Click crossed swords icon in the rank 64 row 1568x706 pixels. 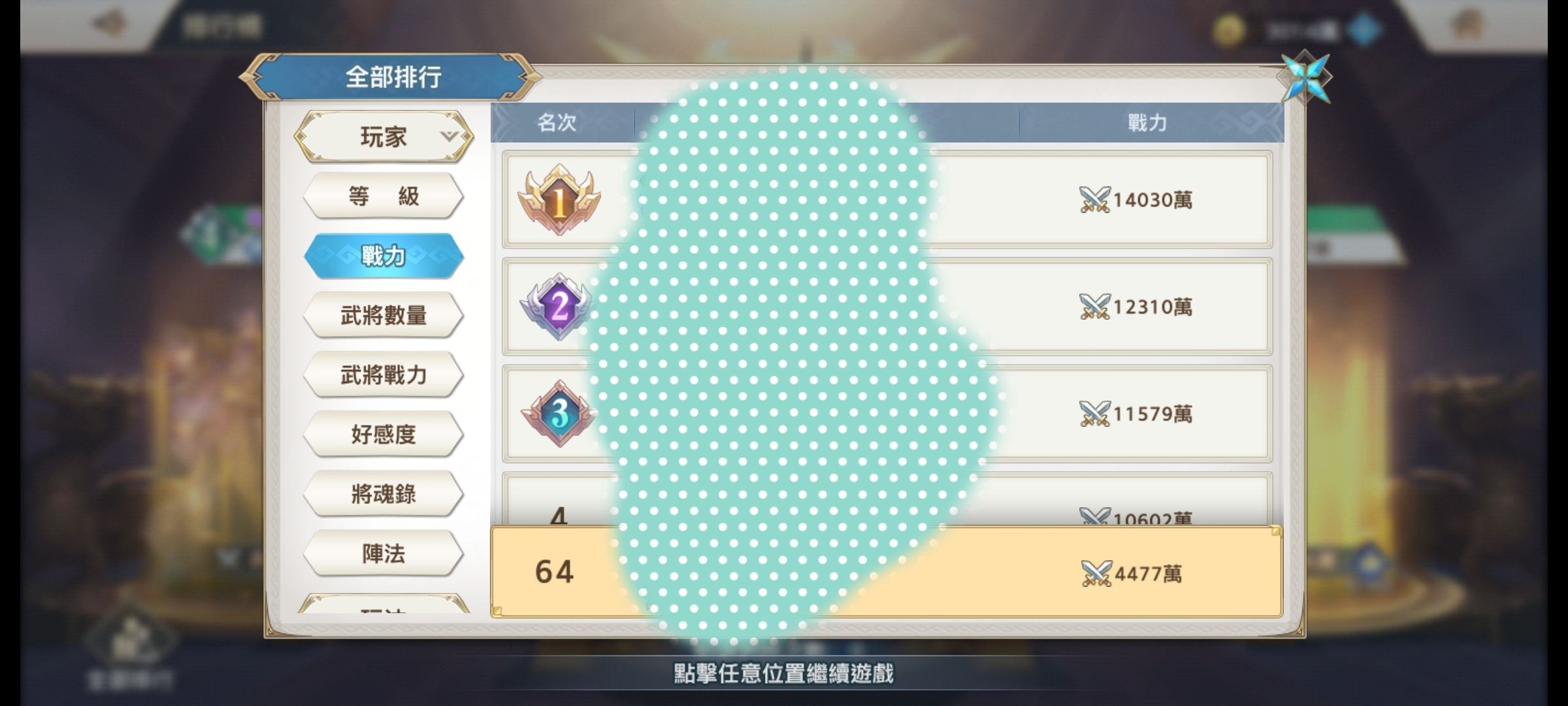coord(1096,574)
